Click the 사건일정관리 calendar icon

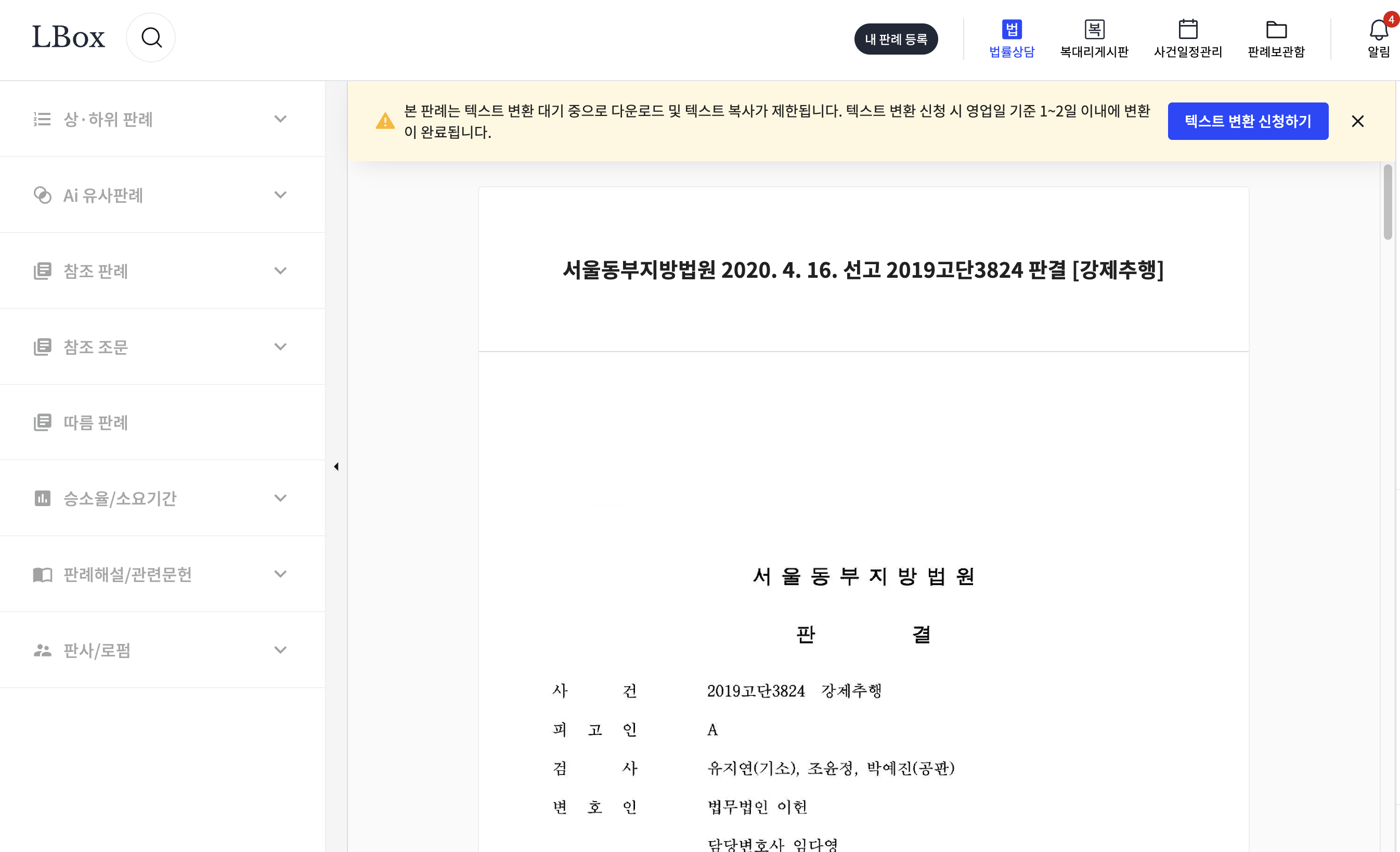click(1188, 29)
